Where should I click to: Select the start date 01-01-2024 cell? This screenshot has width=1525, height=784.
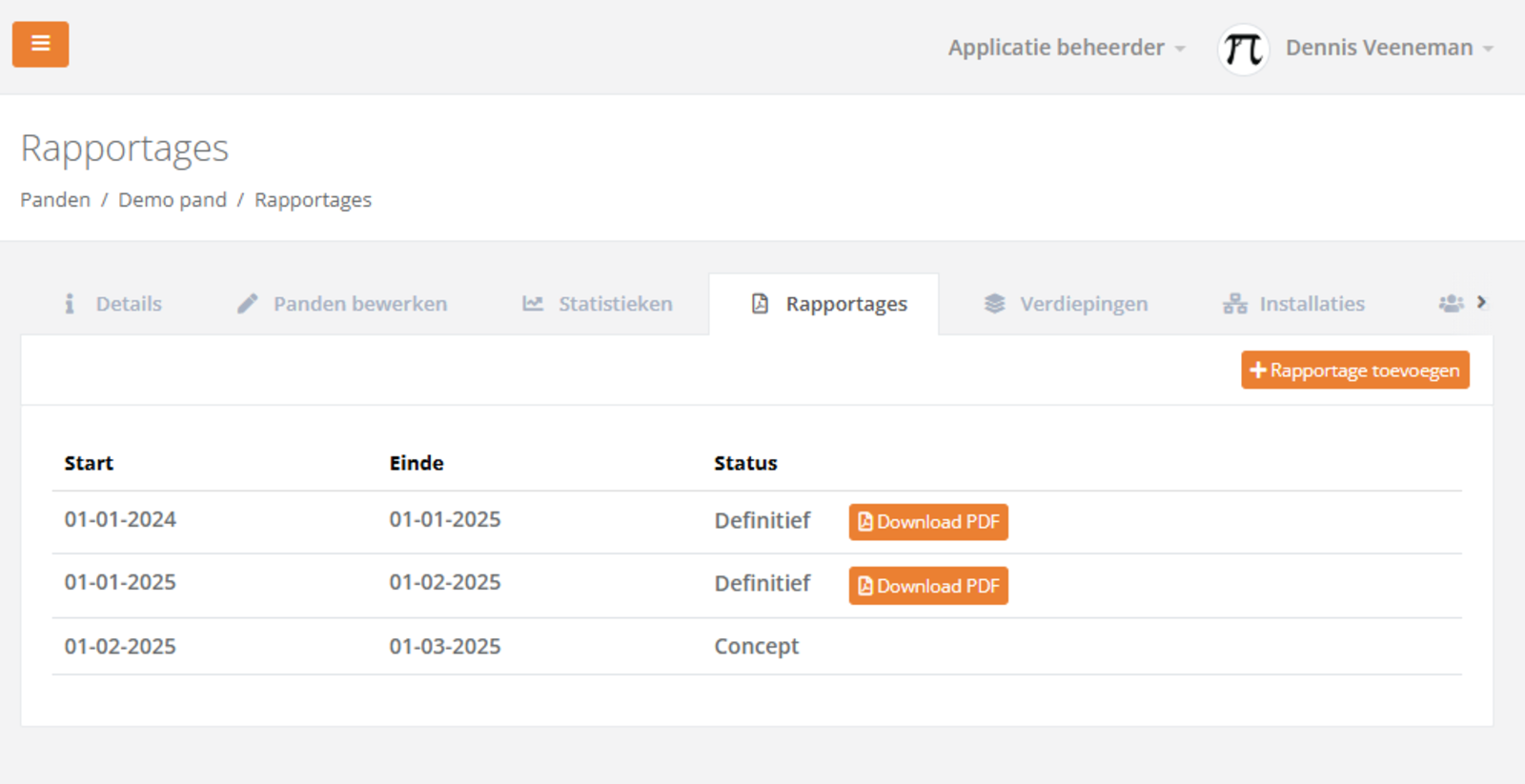click(120, 519)
